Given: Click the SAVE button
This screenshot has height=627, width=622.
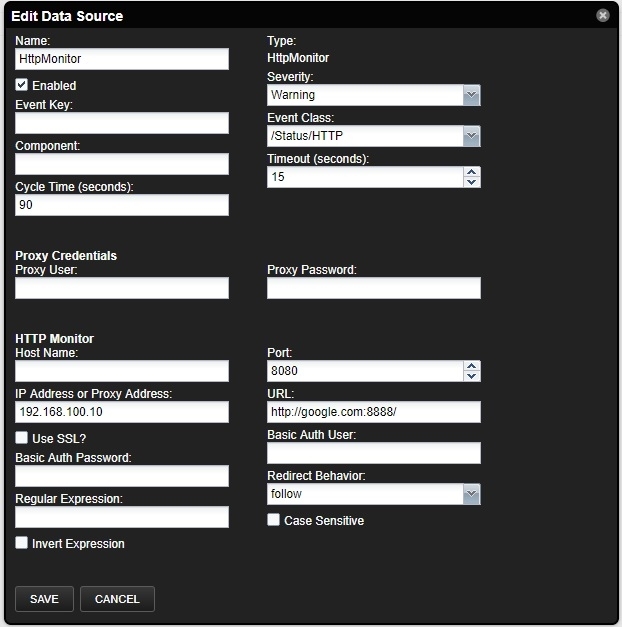Looking at the screenshot, I should point(44,599).
